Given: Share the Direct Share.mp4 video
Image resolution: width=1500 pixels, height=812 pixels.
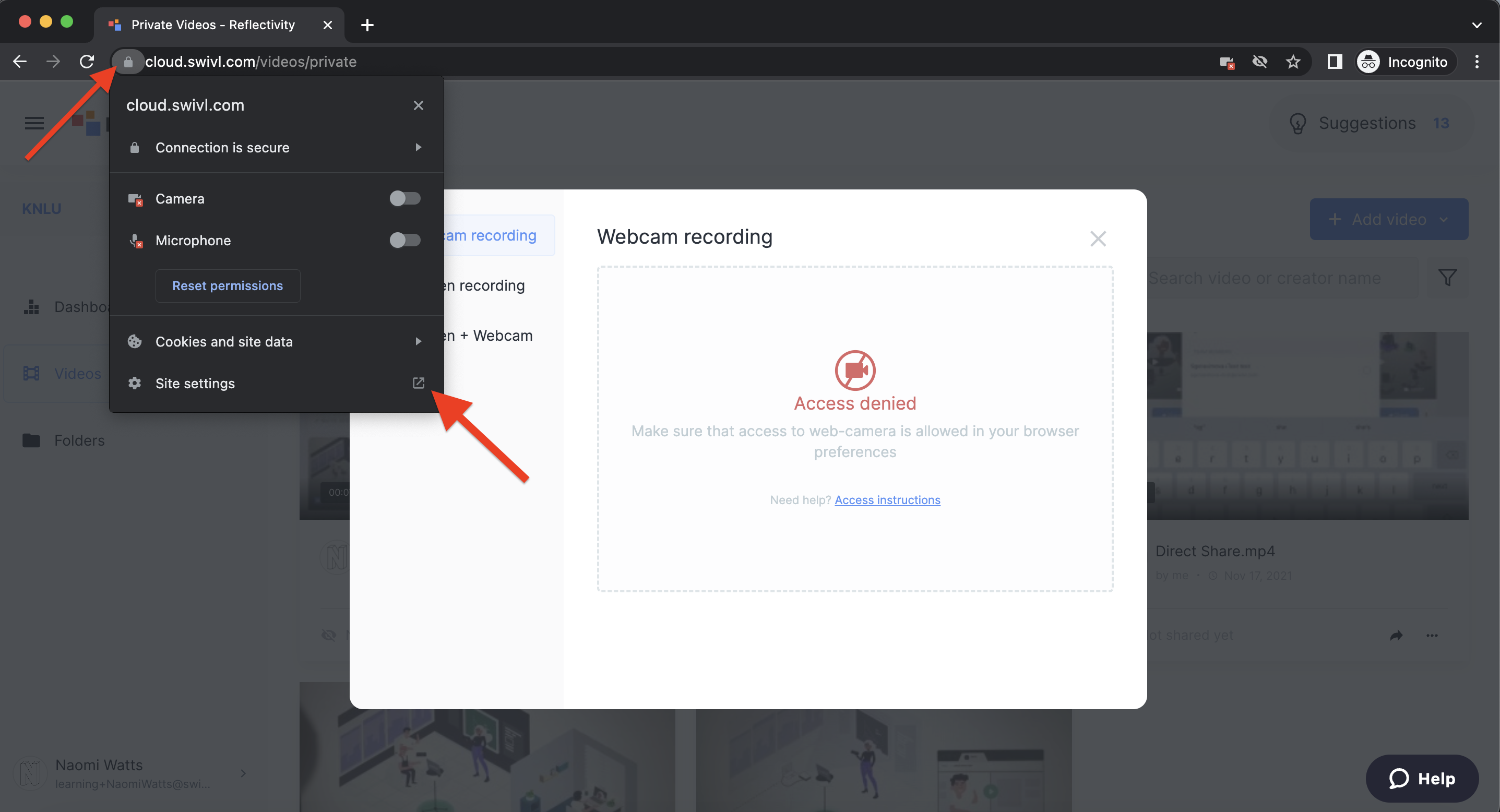Looking at the screenshot, I should (x=1396, y=636).
